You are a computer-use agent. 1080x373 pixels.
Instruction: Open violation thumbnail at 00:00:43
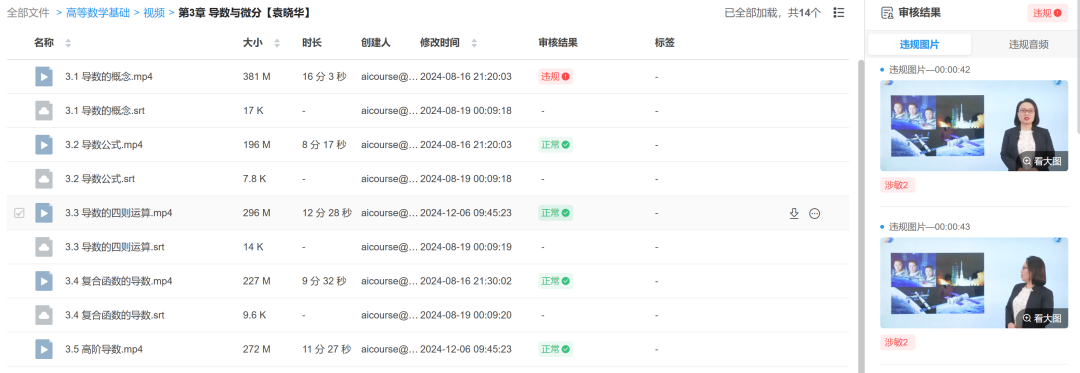tap(973, 282)
